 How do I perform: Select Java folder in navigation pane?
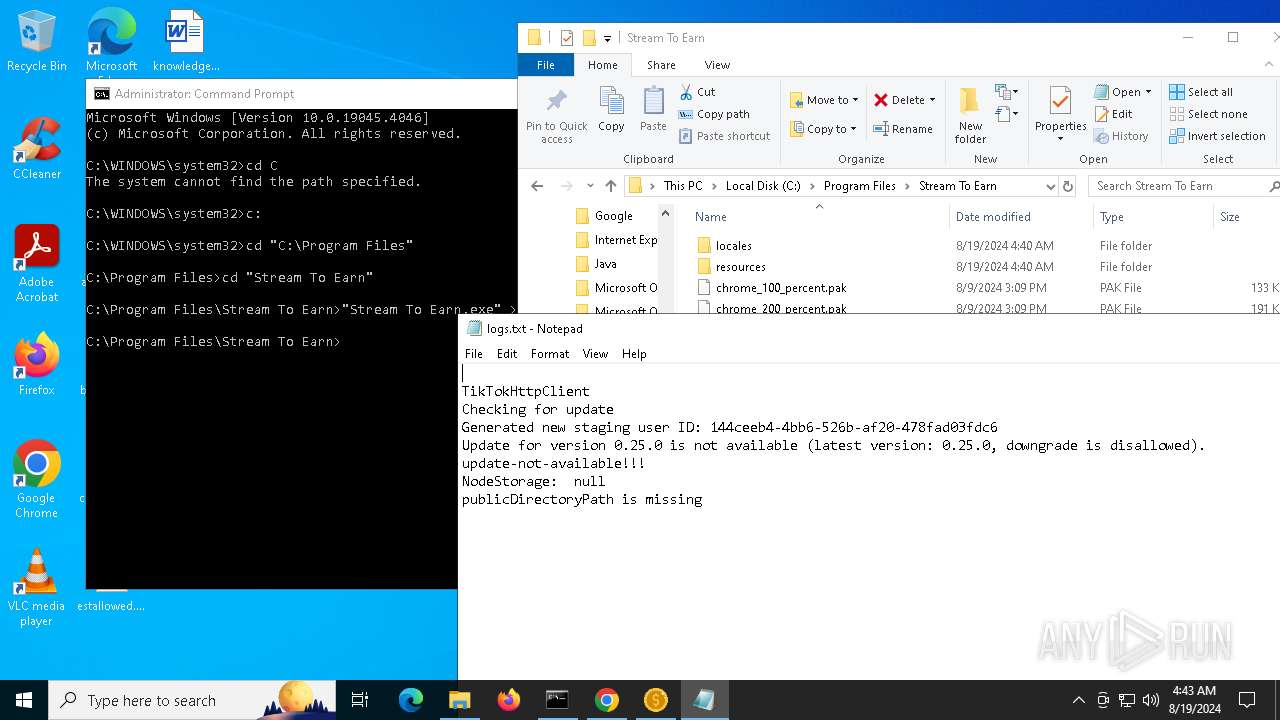point(605,264)
